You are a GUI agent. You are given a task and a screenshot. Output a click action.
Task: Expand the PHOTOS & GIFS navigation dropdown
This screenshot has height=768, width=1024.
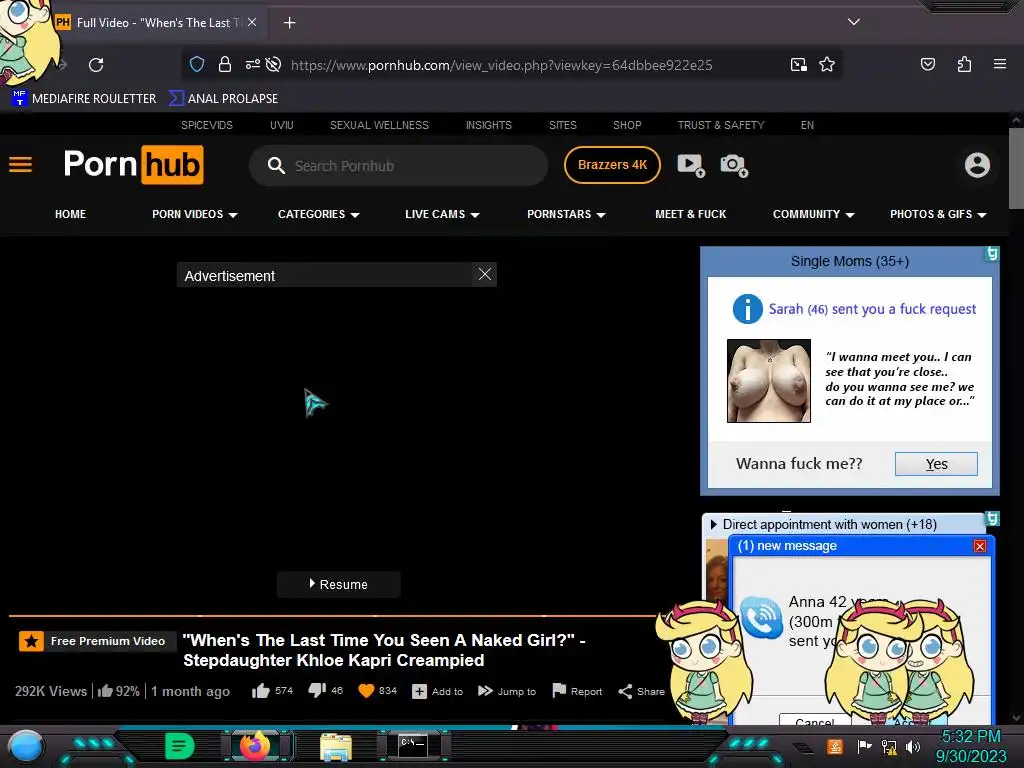938,214
